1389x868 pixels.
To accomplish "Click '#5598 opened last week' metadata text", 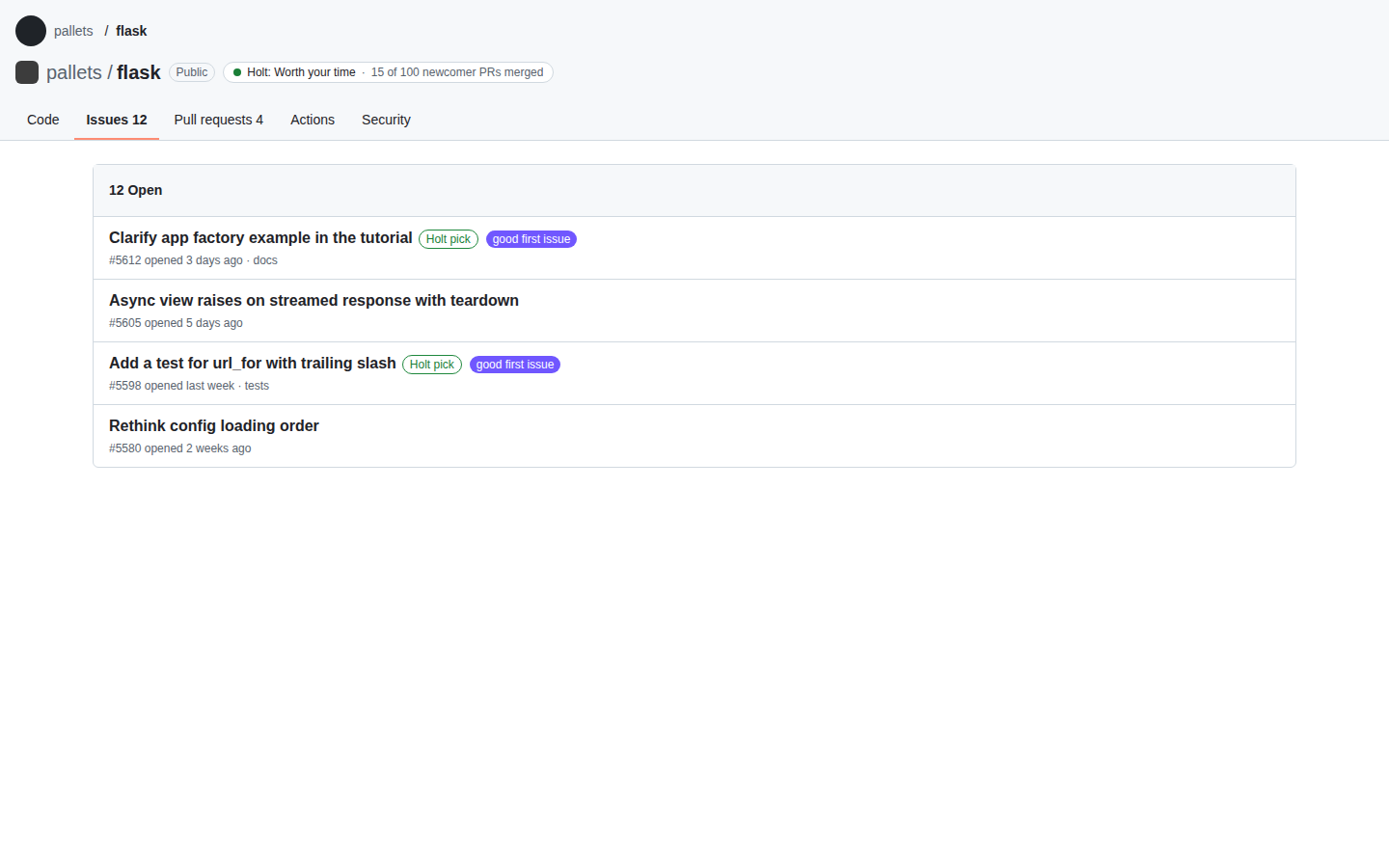I will pyautogui.click(x=172, y=386).
